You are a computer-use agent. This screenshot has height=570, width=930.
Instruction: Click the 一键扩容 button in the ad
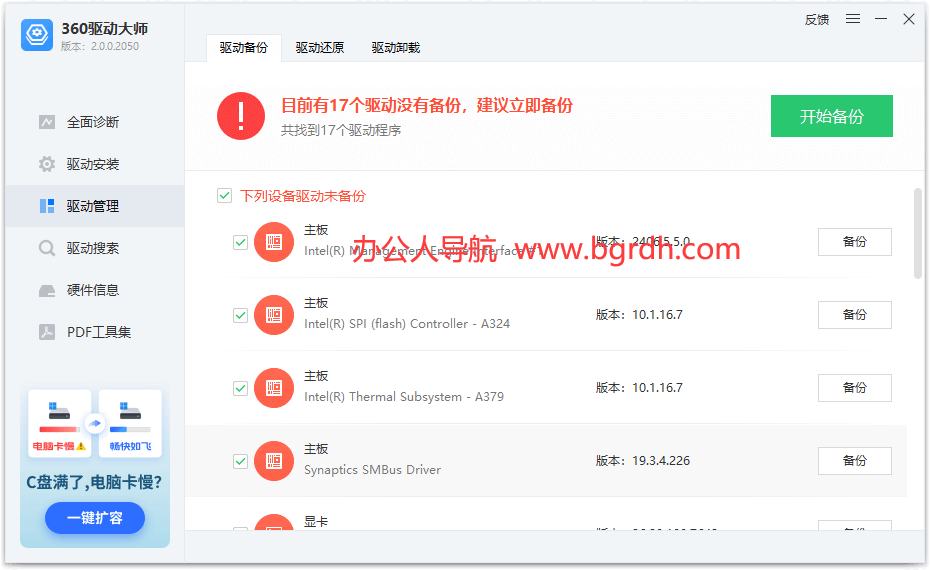point(95,518)
